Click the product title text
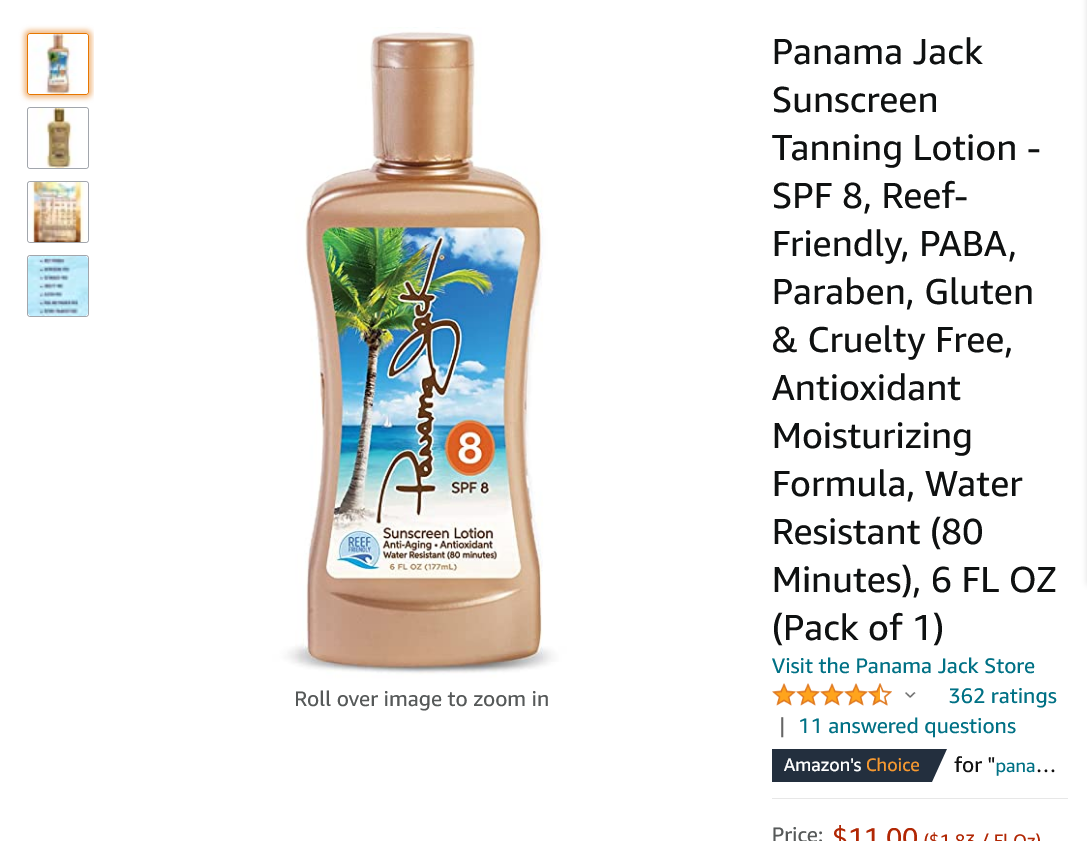The width and height of the screenshot is (1087, 841). click(914, 340)
